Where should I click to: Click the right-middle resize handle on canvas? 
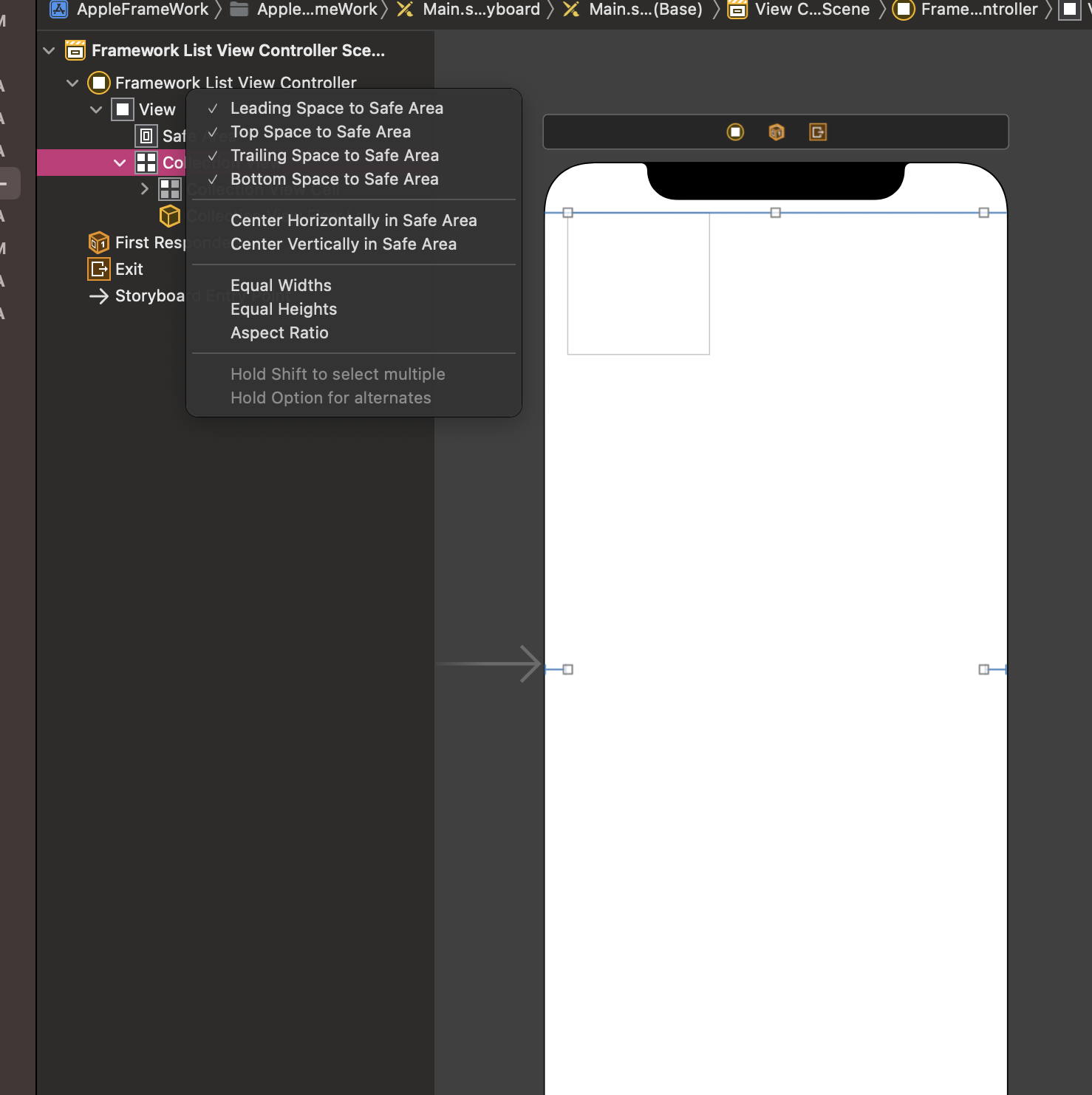click(984, 669)
